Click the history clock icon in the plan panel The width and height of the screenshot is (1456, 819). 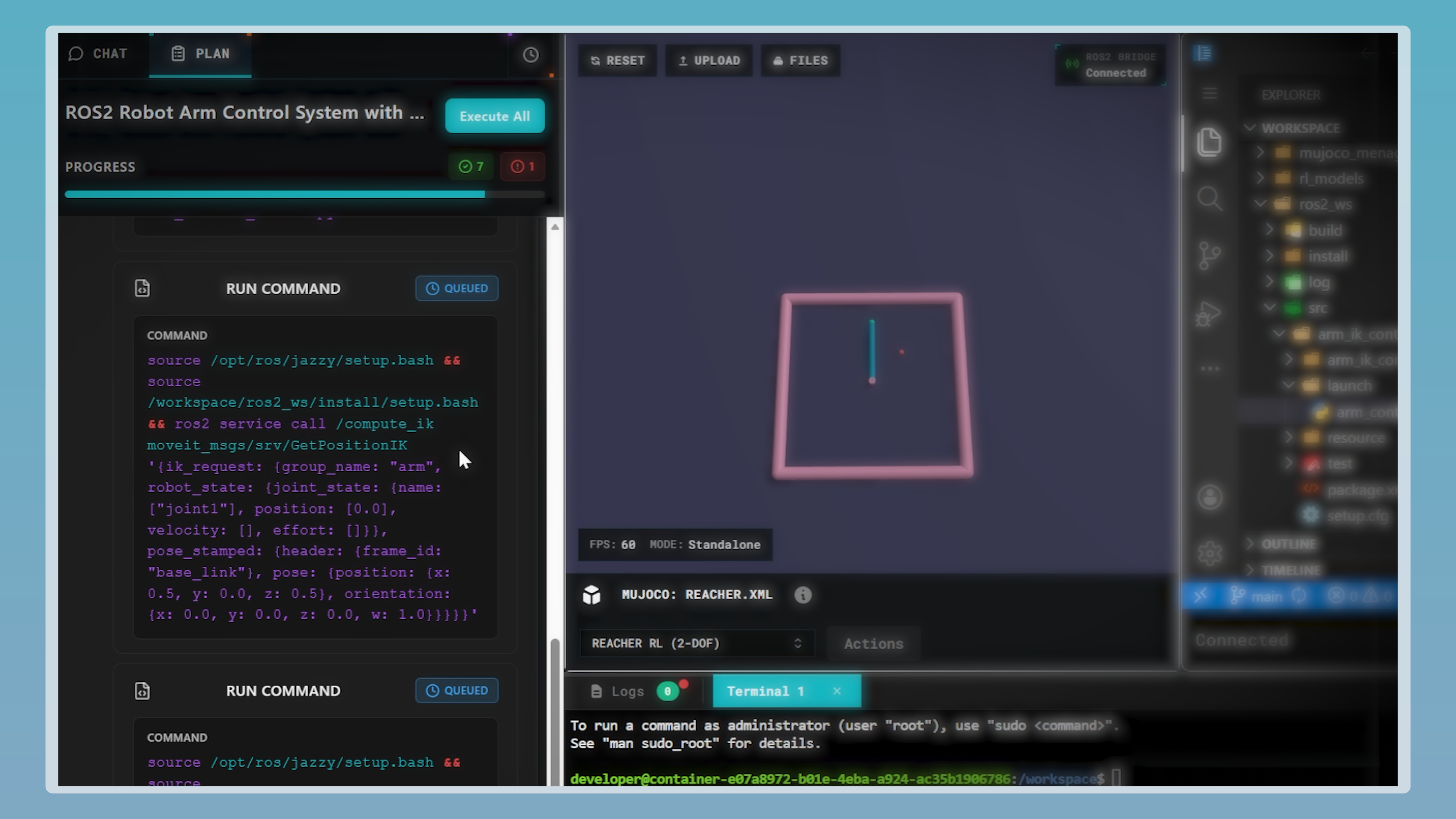530,55
